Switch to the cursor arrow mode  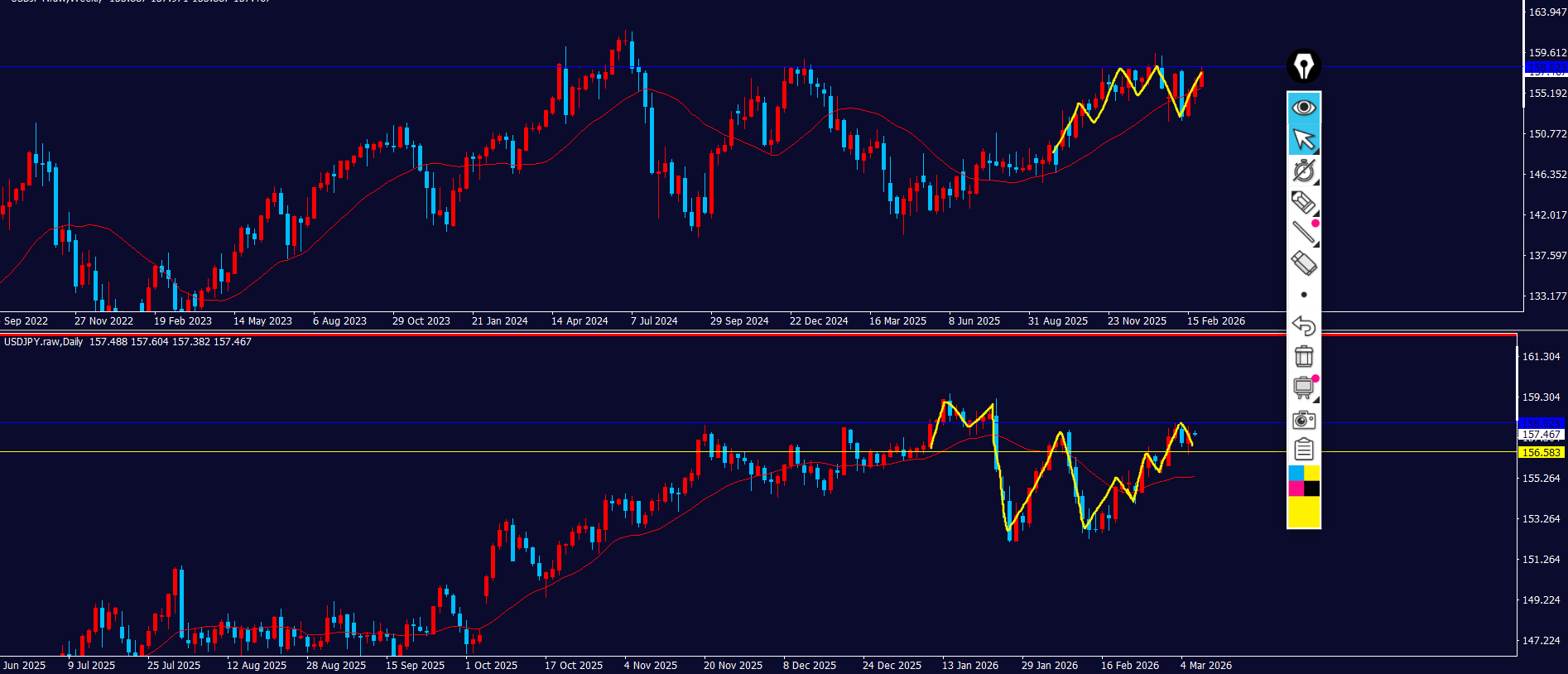tap(1303, 139)
